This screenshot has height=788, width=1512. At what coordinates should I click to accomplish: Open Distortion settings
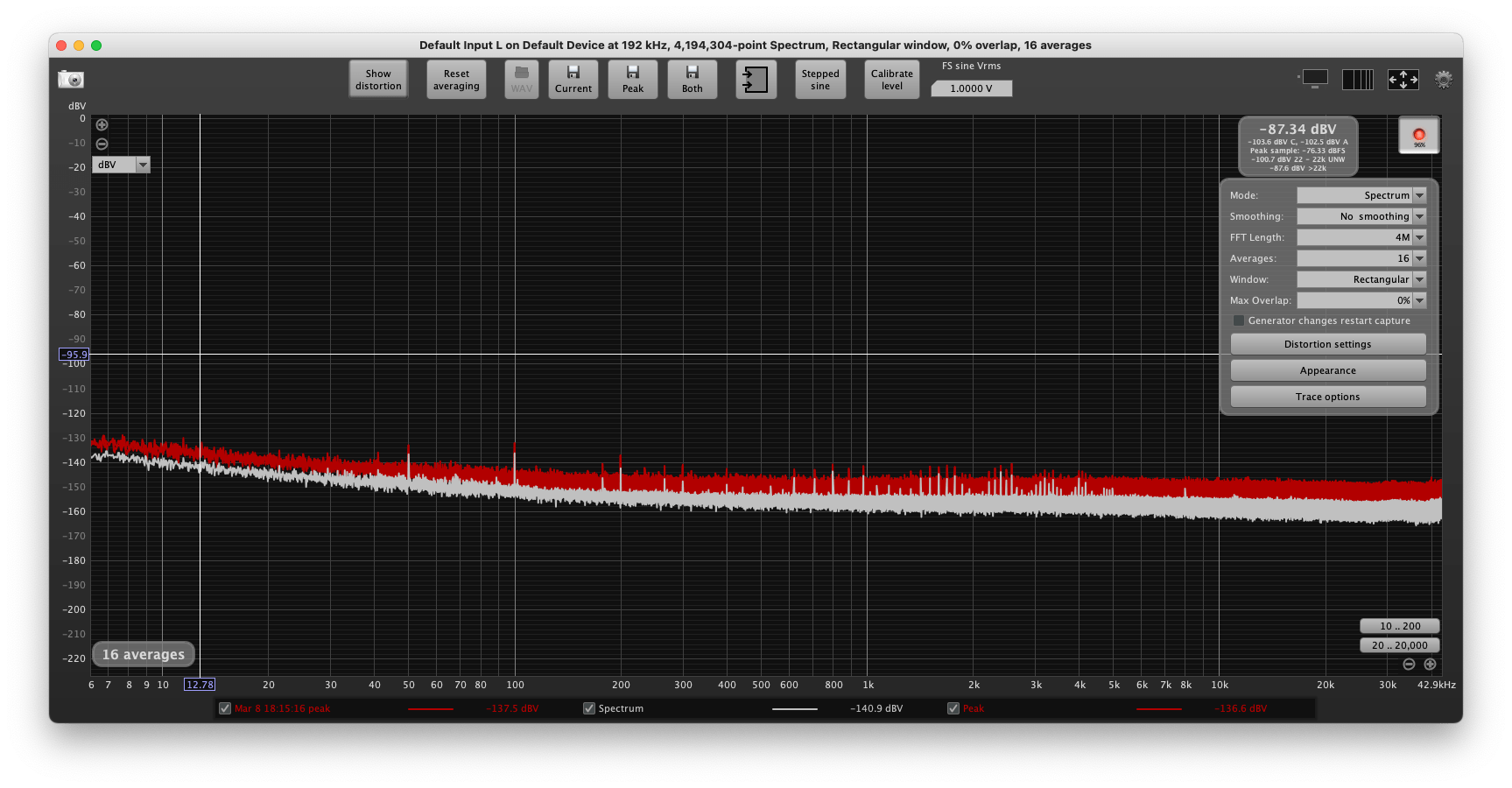[x=1328, y=344]
